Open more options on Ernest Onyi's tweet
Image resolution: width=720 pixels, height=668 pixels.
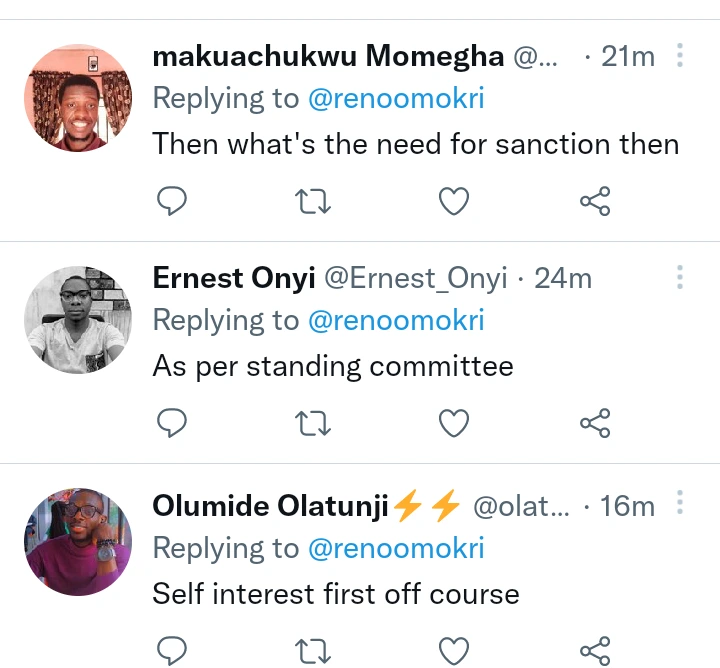[x=680, y=277]
